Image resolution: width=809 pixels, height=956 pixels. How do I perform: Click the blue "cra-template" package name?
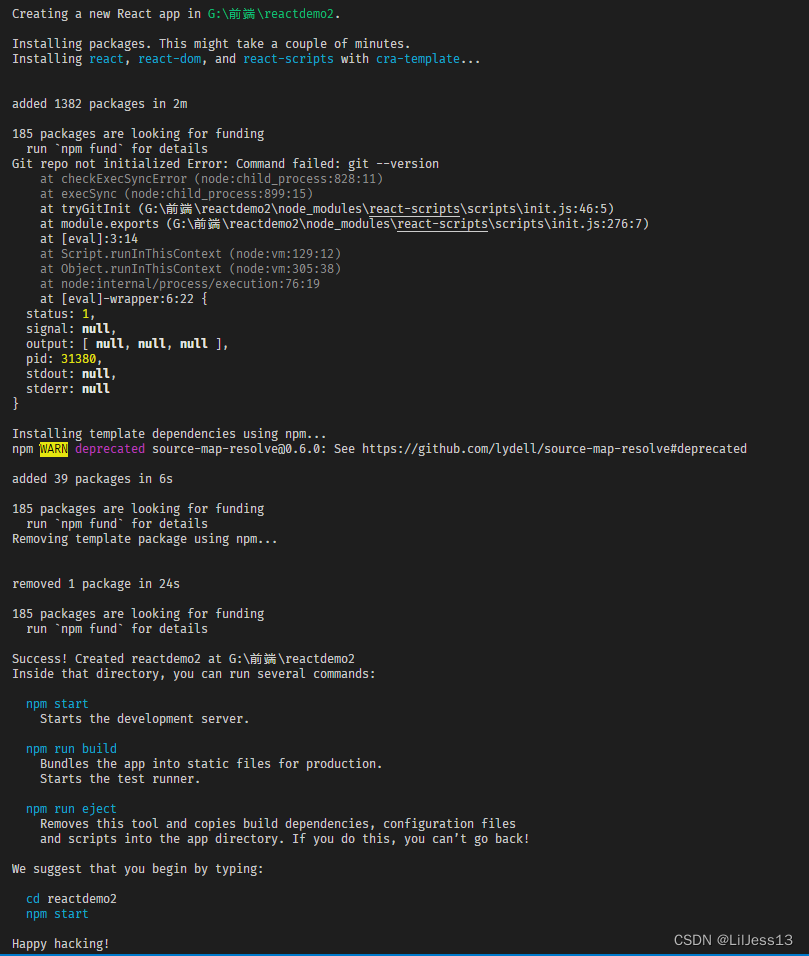pos(421,59)
